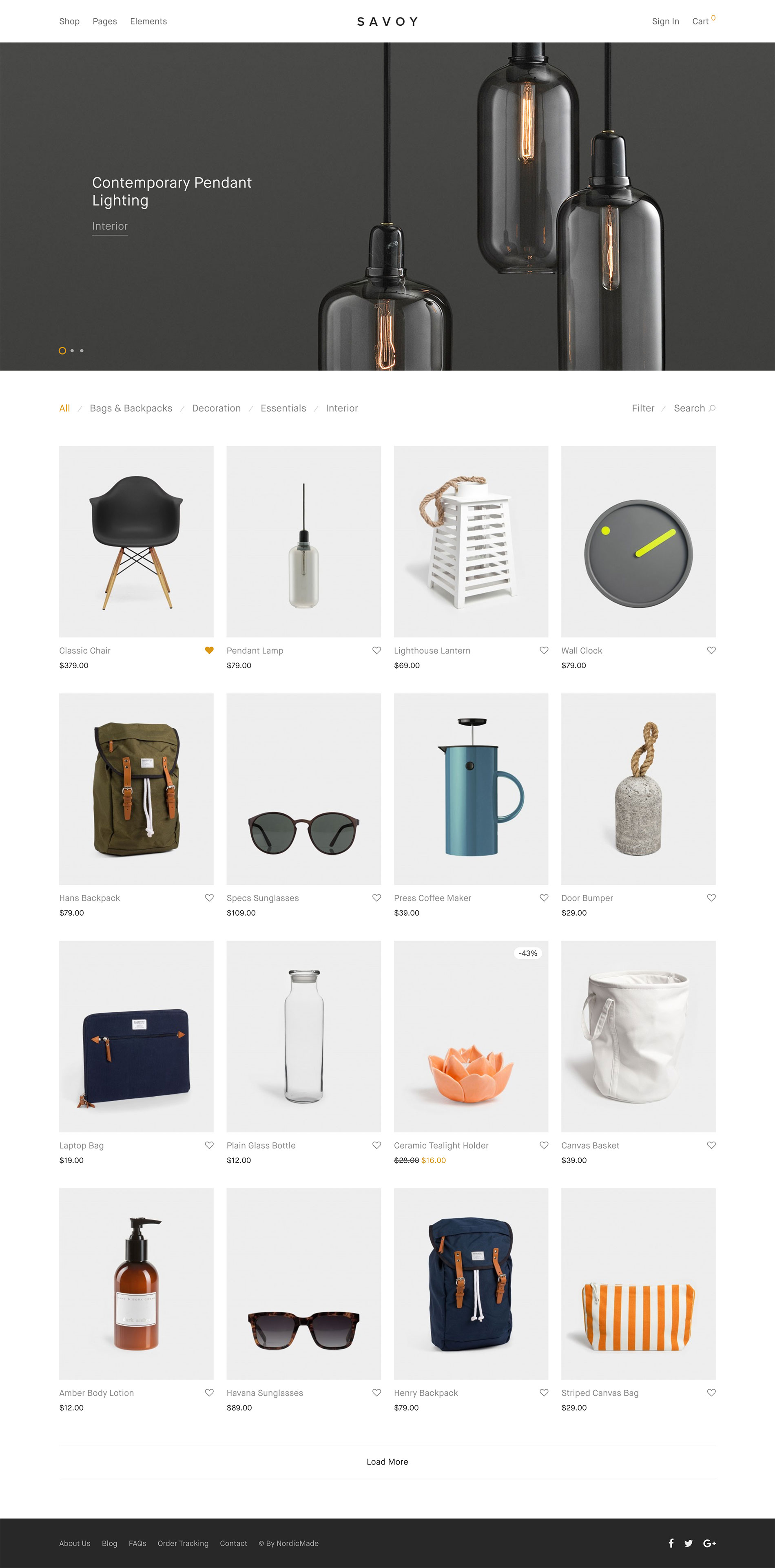Select the third hero slider dot
Image resolution: width=775 pixels, height=1568 pixels.
tap(82, 351)
